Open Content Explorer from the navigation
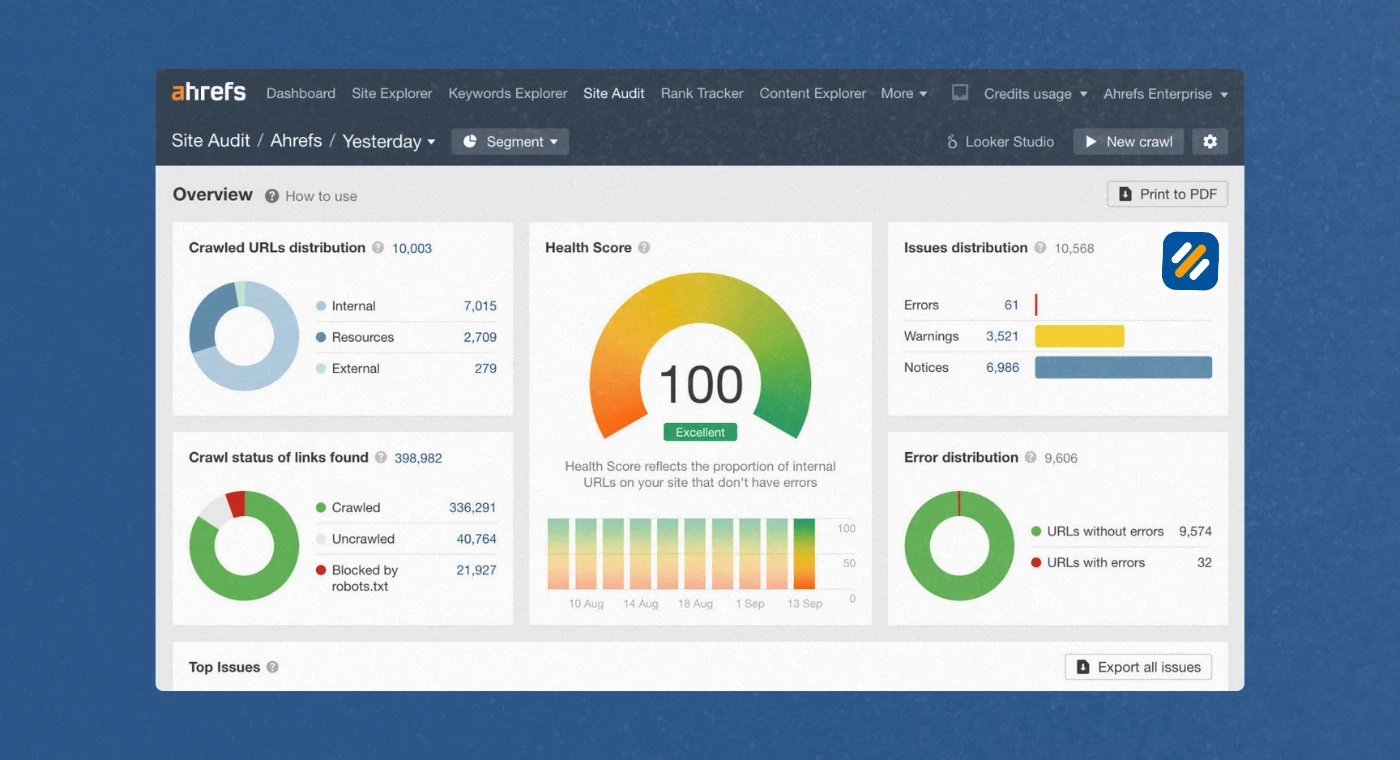Screen dimensions: 1400x760 [x=813, y=93]
